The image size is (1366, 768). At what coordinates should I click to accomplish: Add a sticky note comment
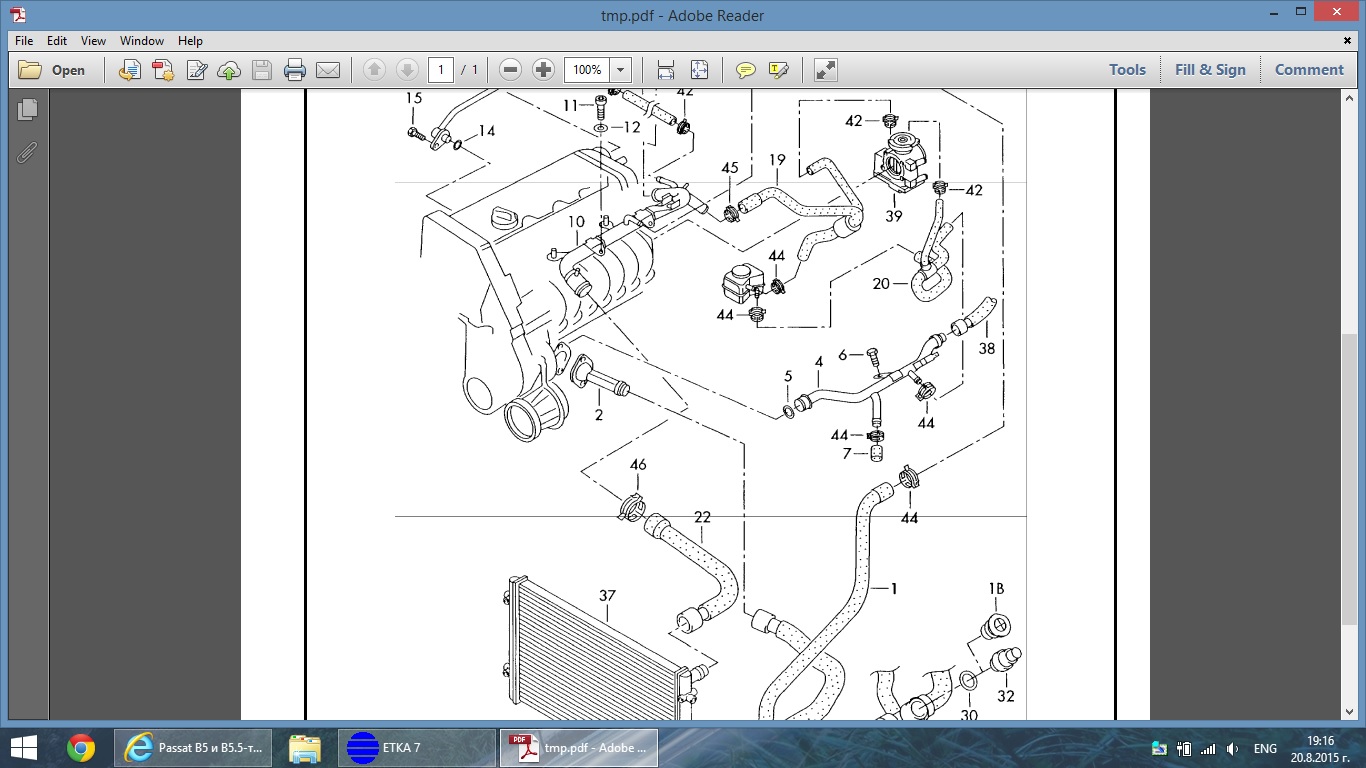click(745, 70)
